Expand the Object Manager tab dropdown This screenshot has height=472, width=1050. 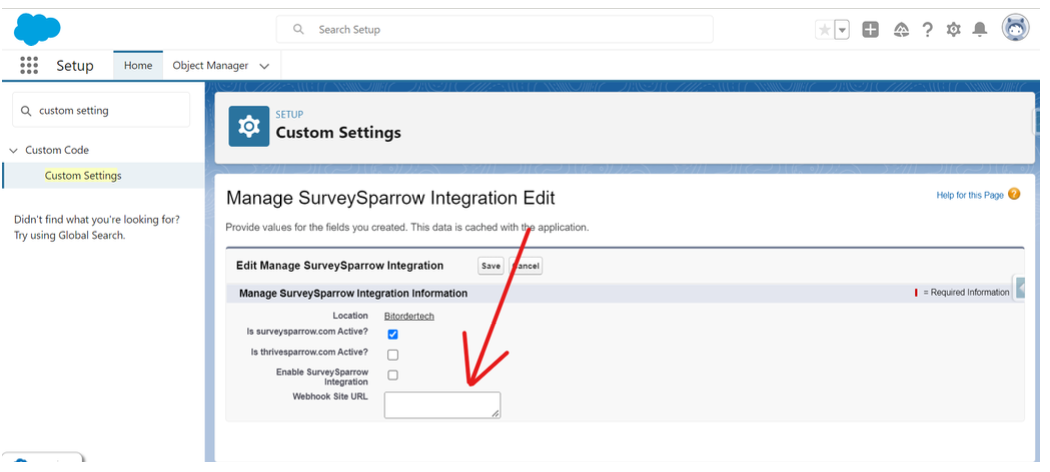tap(265, 66)
